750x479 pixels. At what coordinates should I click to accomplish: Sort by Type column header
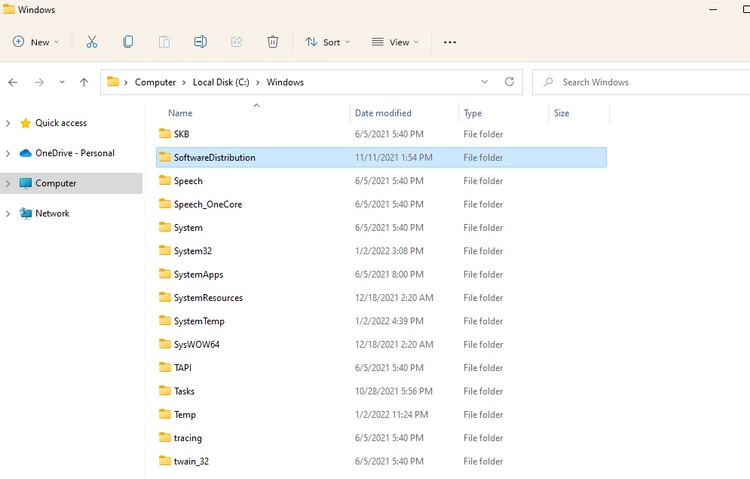(x=473, y=113)
